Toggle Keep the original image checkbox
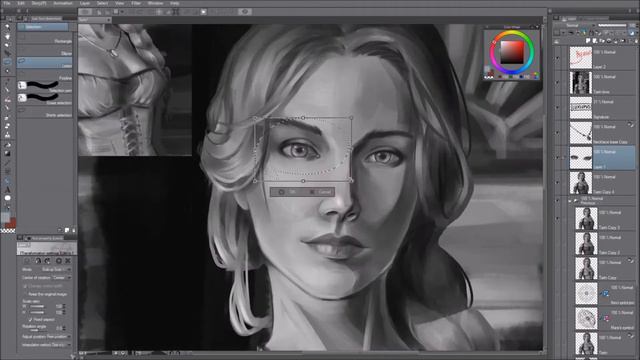This screenshot has width=640, height=360. 25,294
